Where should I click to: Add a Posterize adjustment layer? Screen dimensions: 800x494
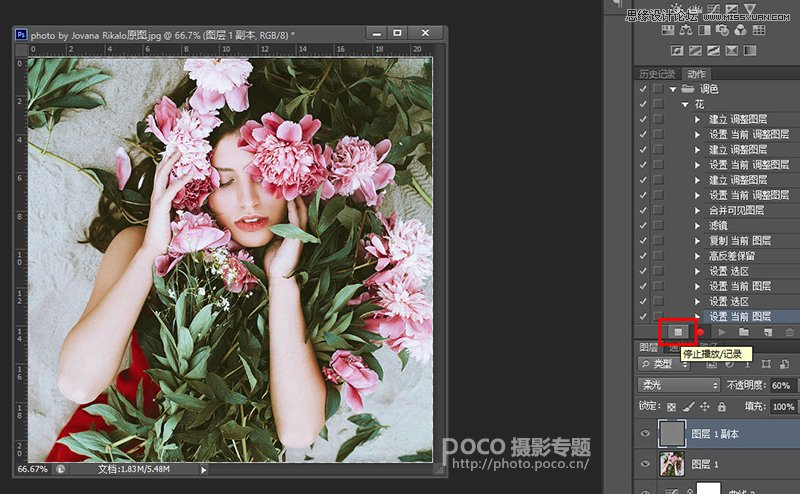tap(695, 51)
